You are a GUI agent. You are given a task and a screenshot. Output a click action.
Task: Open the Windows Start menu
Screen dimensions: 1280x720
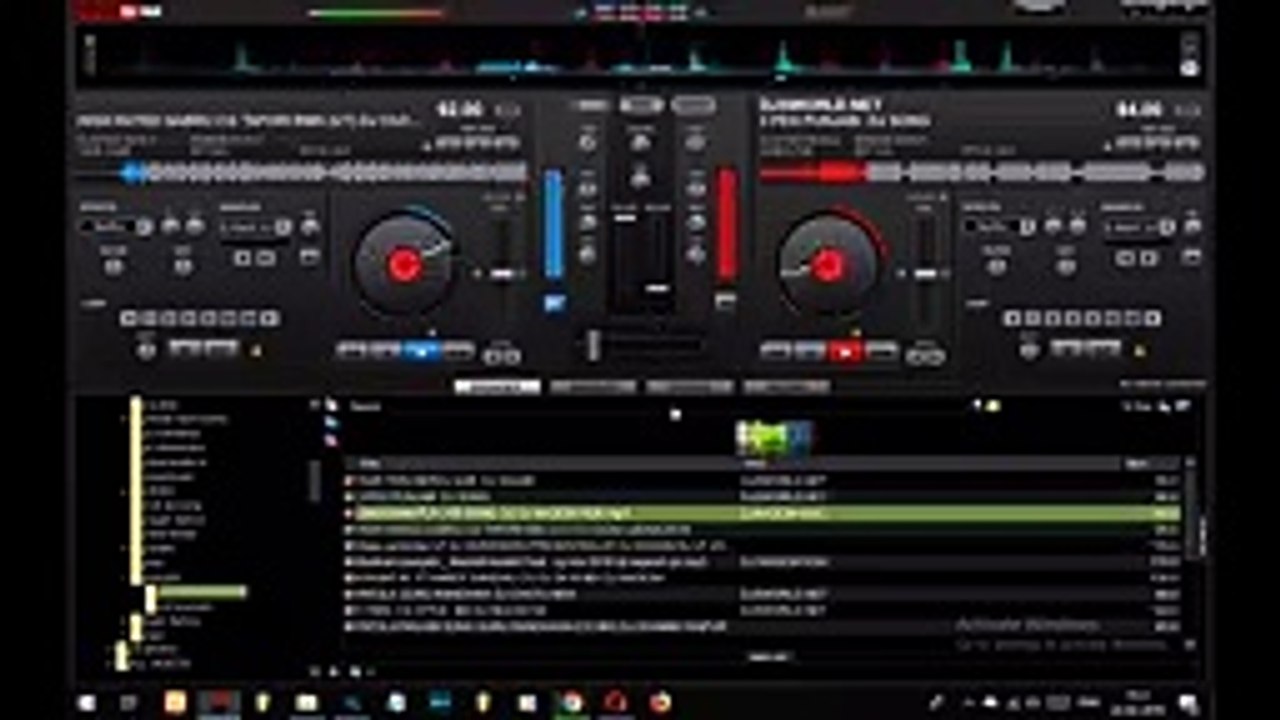[86, 702]
